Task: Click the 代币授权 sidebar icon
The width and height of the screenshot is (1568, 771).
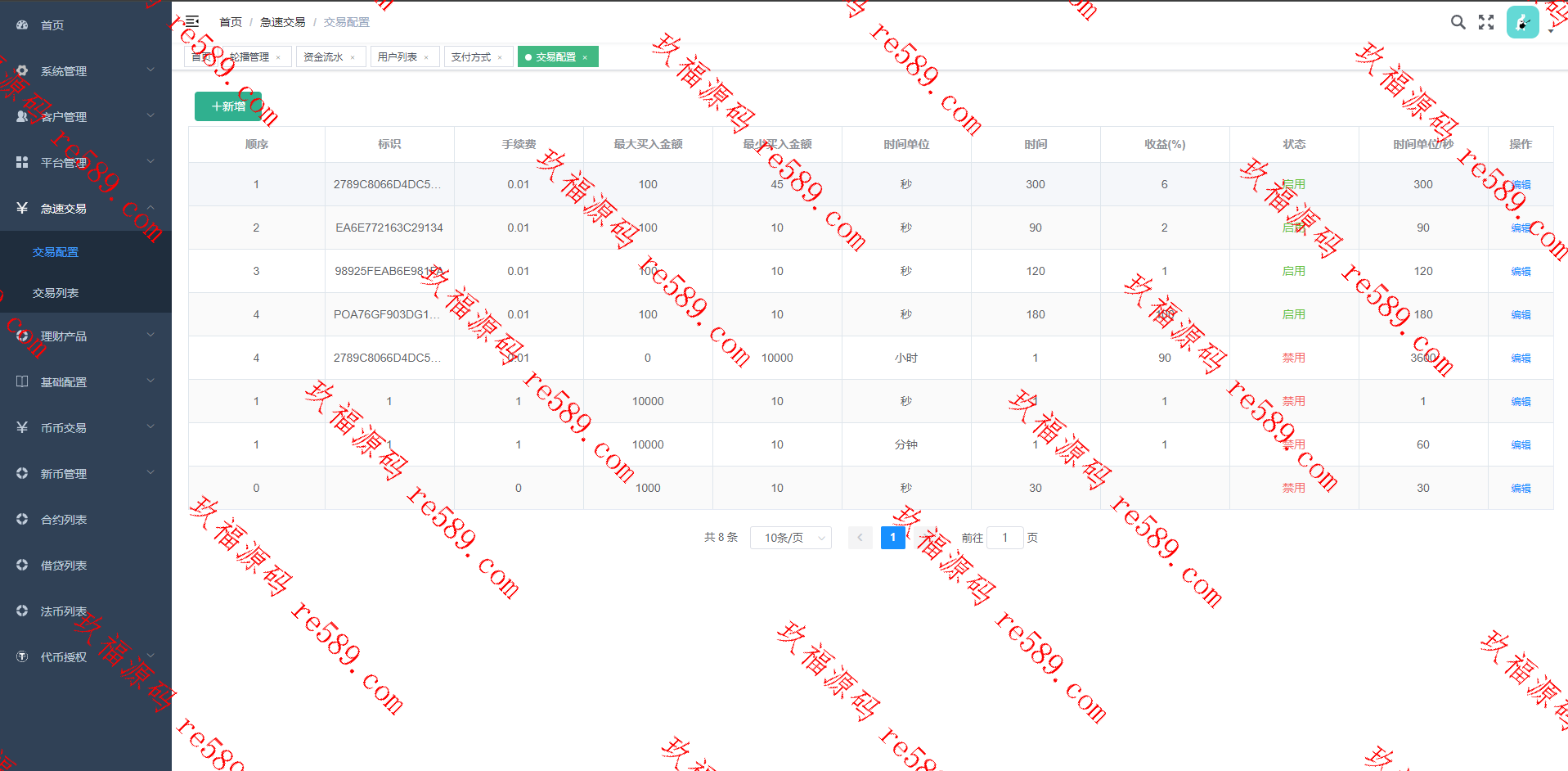Action: 22,657
